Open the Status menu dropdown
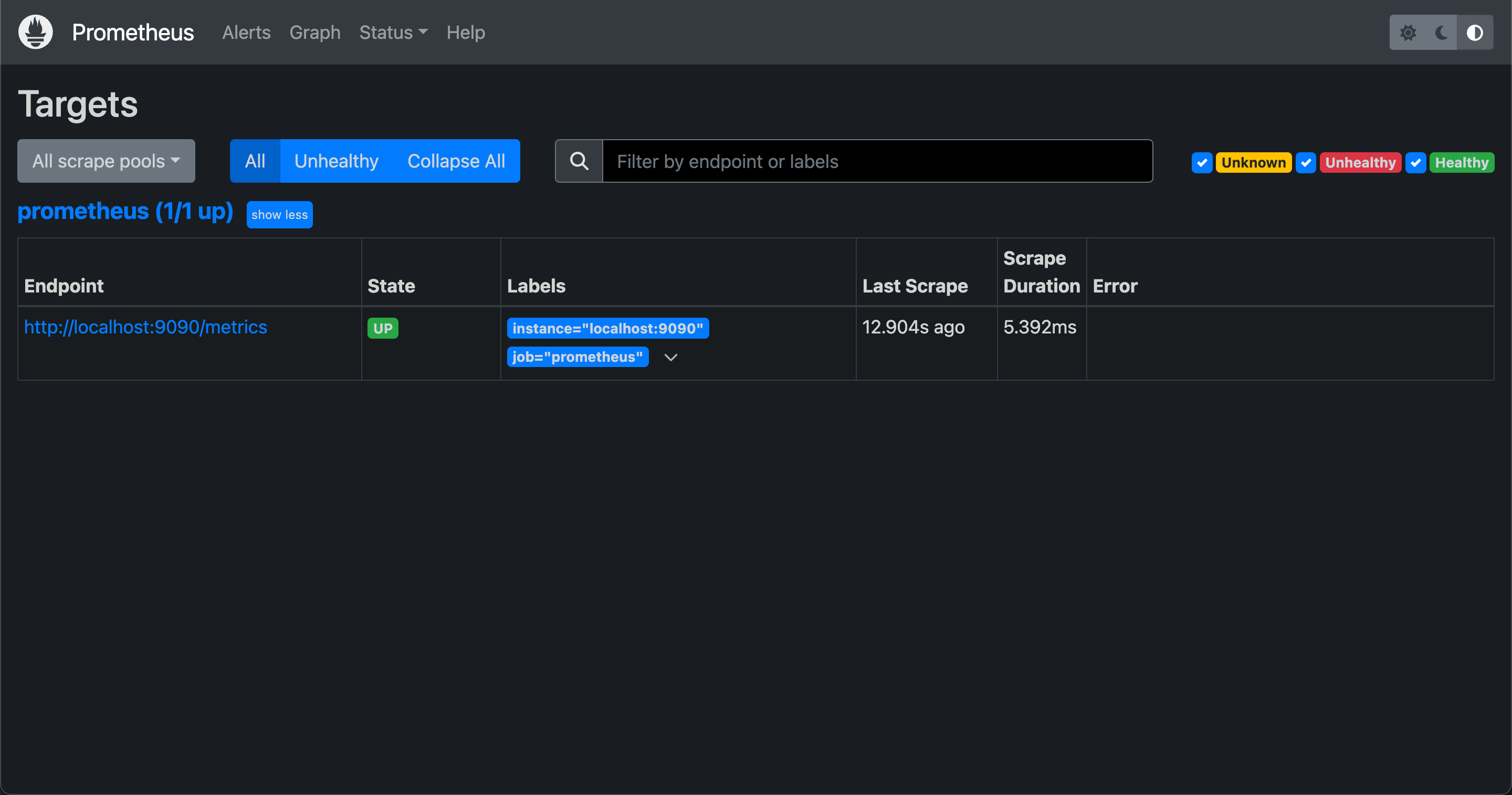This screenshot has height=795, width=1512. click(x=393, y=32)
